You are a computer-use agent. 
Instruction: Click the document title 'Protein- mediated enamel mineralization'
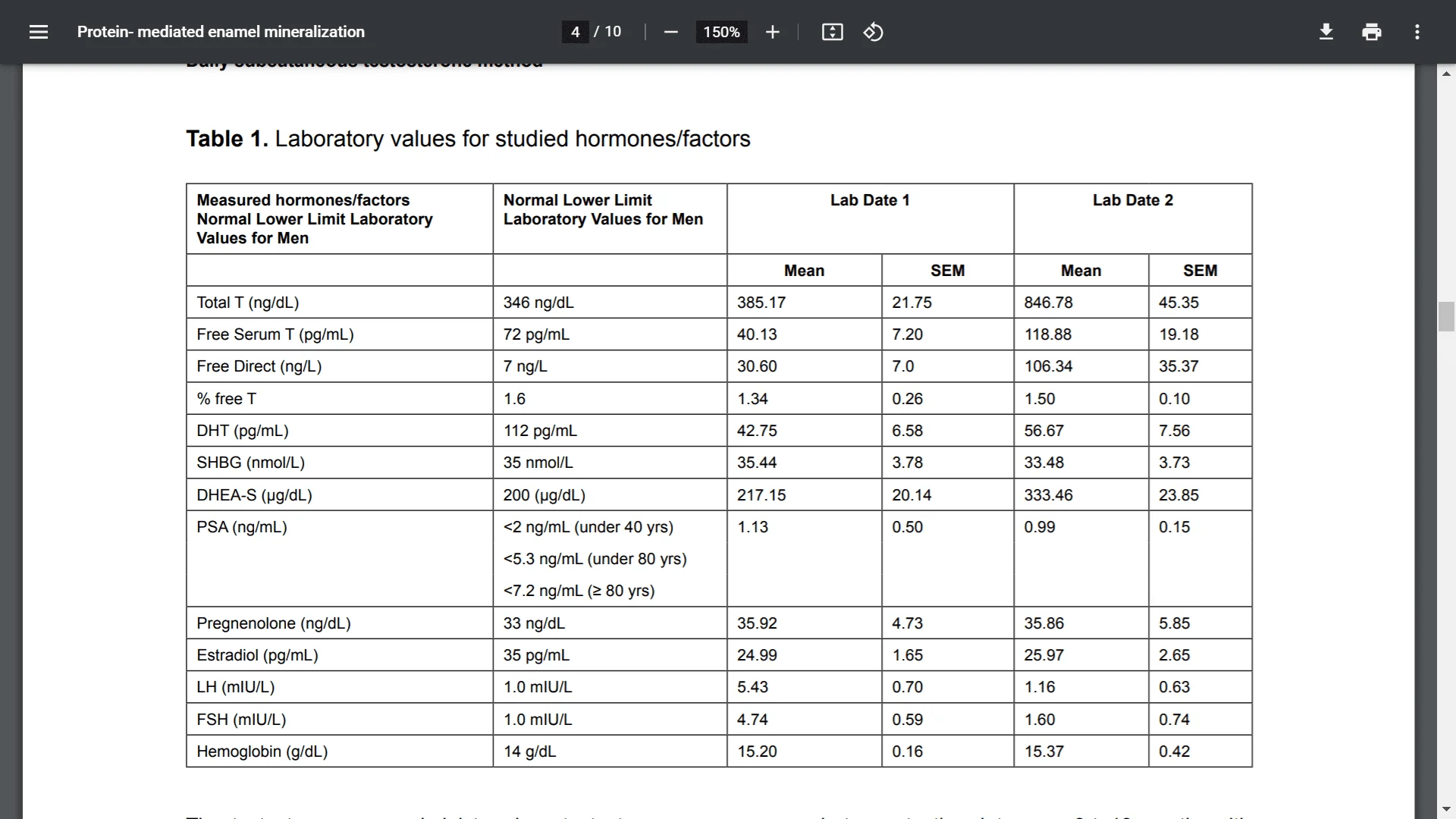(x=221, y=32)
